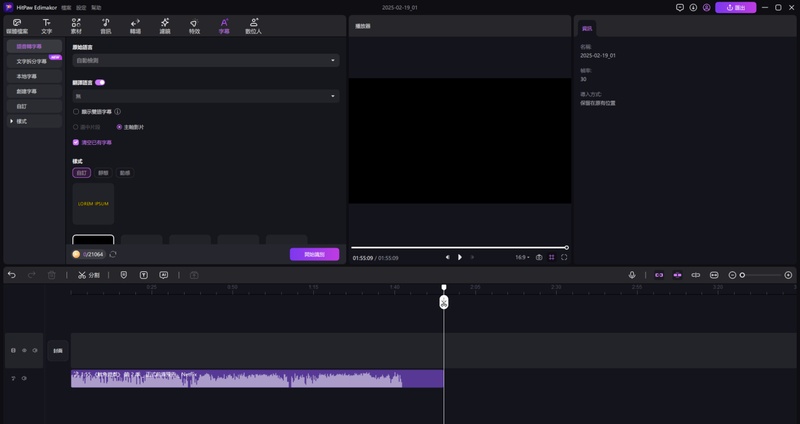Image resolution: width=800 pixels, height=424 pixels.
Task: Click the zoom-in plus icon on timeline
Action: (788, 274)
